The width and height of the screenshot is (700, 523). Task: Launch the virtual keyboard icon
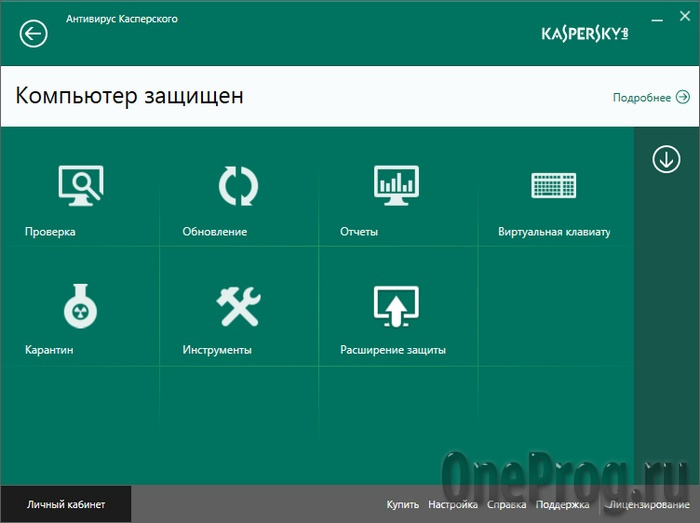pos(554,185)
